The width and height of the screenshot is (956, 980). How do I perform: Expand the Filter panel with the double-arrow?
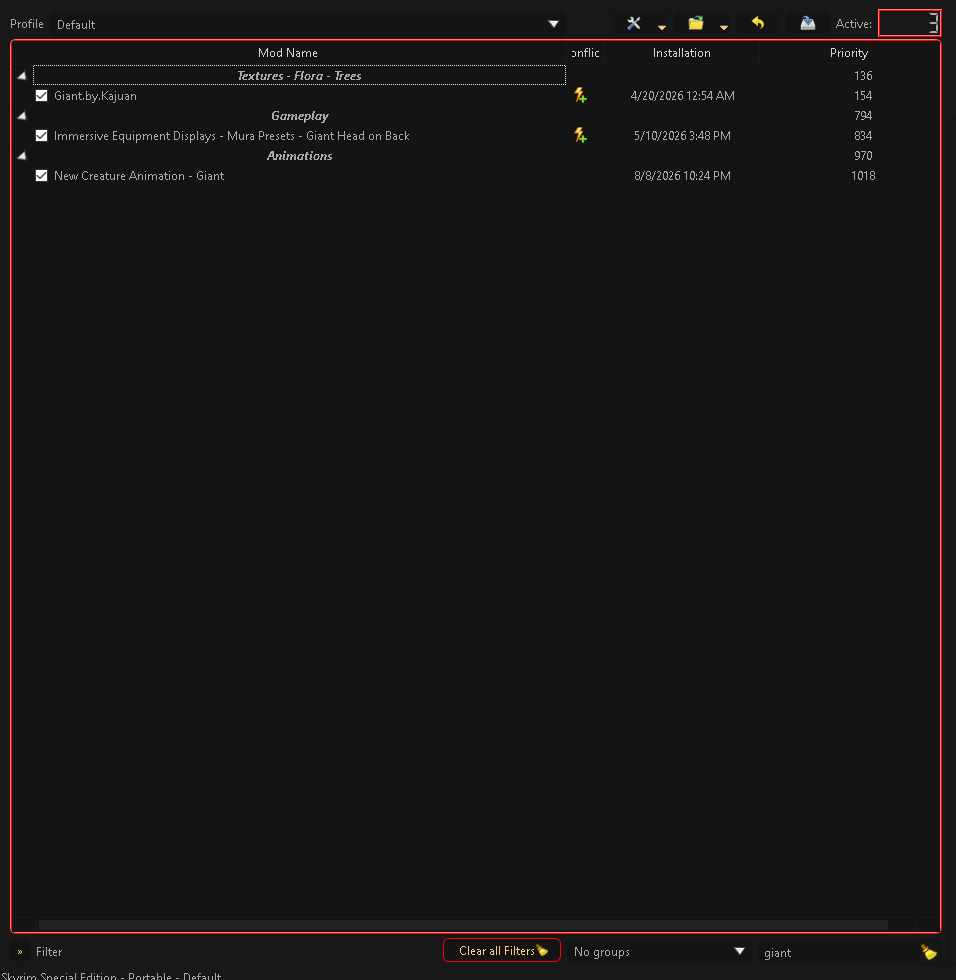pyautogui.click(x=20, y=952)
